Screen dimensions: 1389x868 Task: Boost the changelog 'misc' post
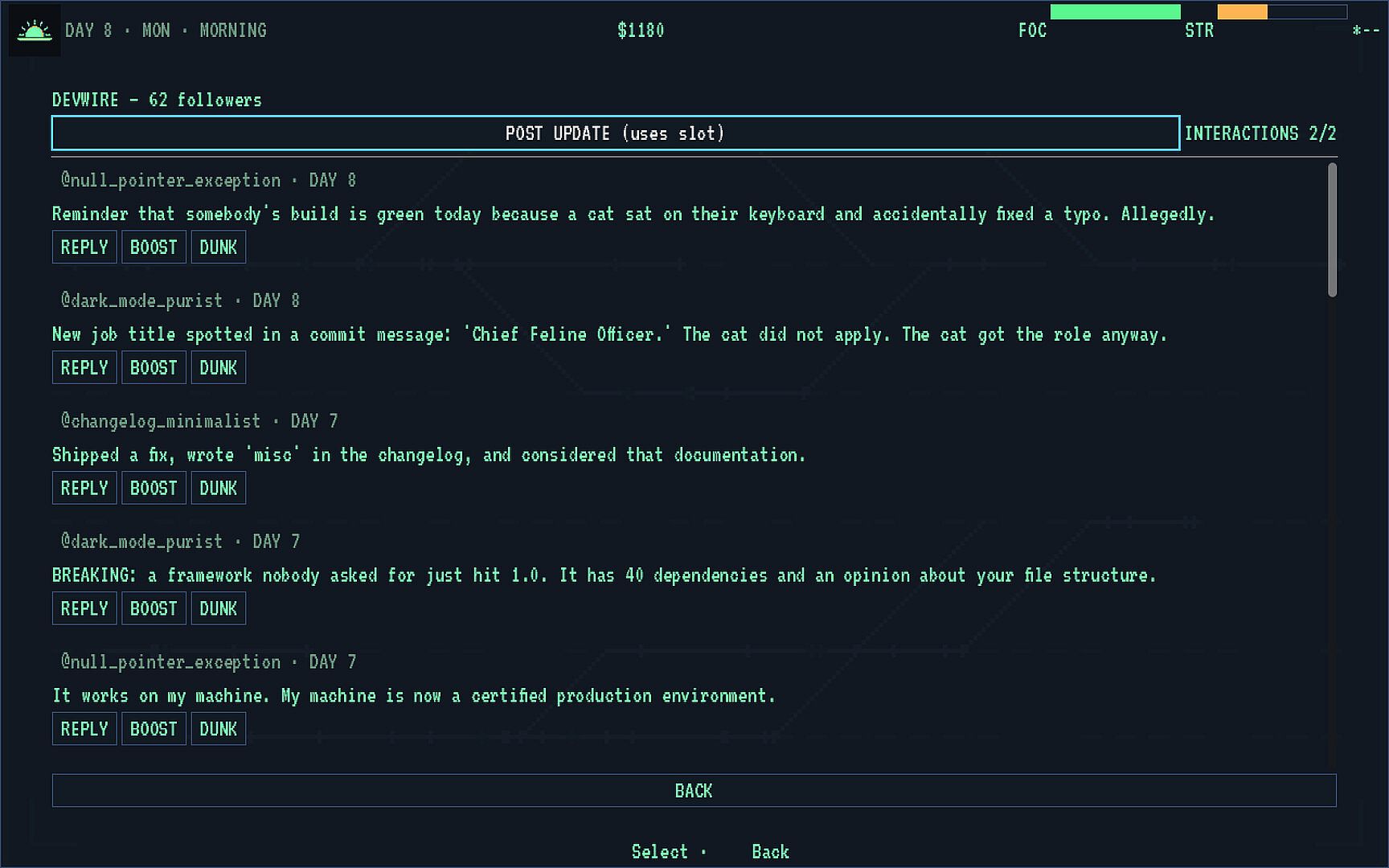click(154, 488)
